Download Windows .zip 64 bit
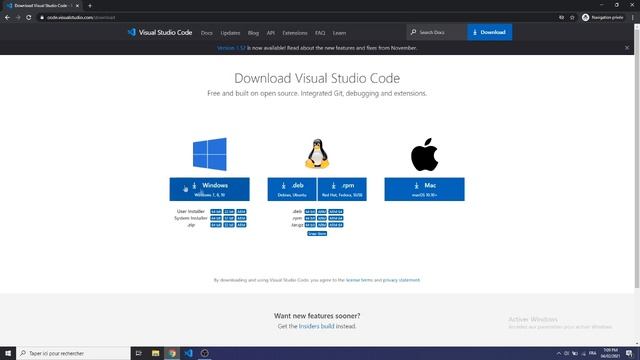The image size is (640, 360). pos(216,225)
